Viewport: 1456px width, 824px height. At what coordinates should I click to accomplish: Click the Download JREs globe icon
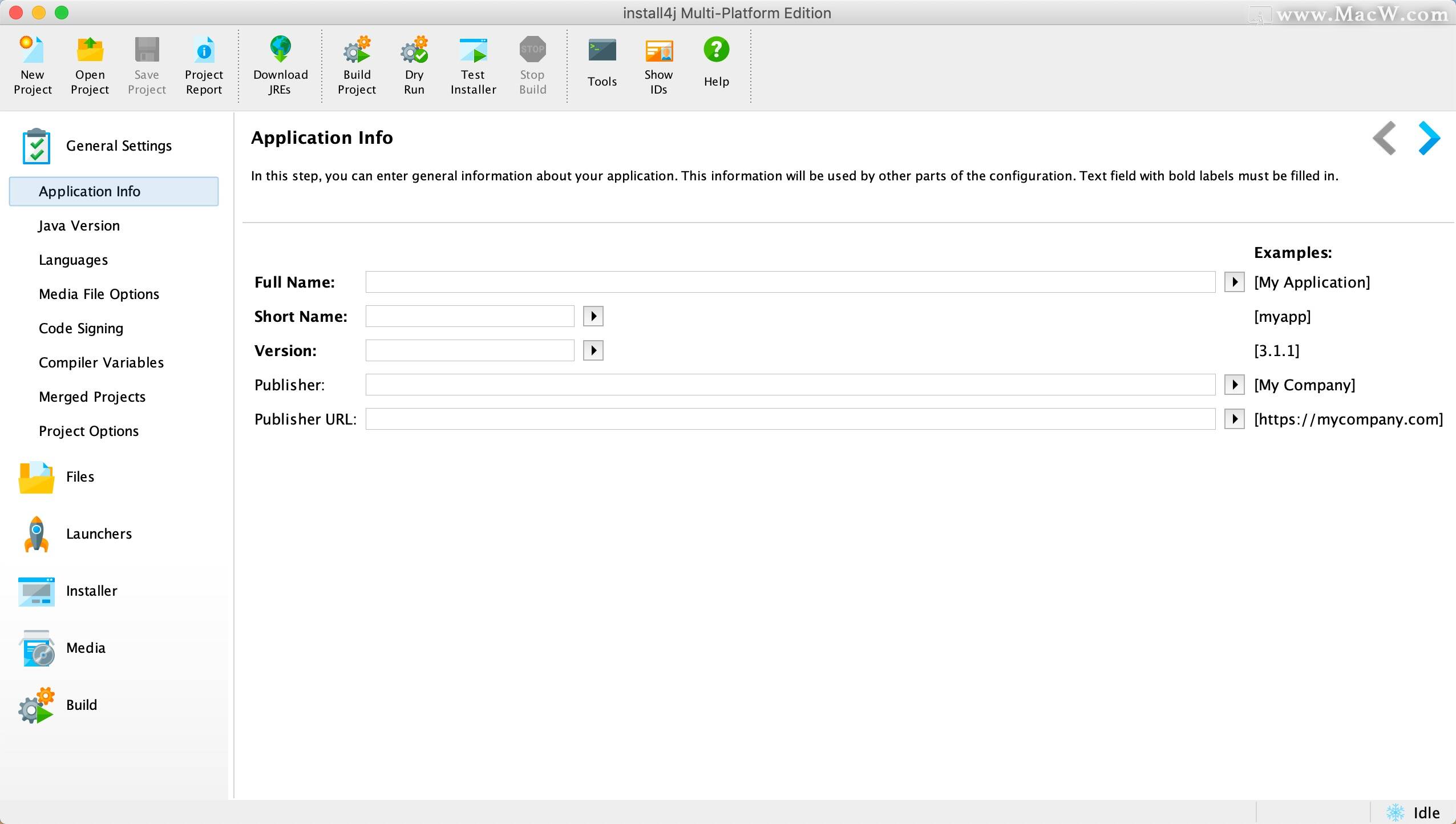(x=280, y=50)
